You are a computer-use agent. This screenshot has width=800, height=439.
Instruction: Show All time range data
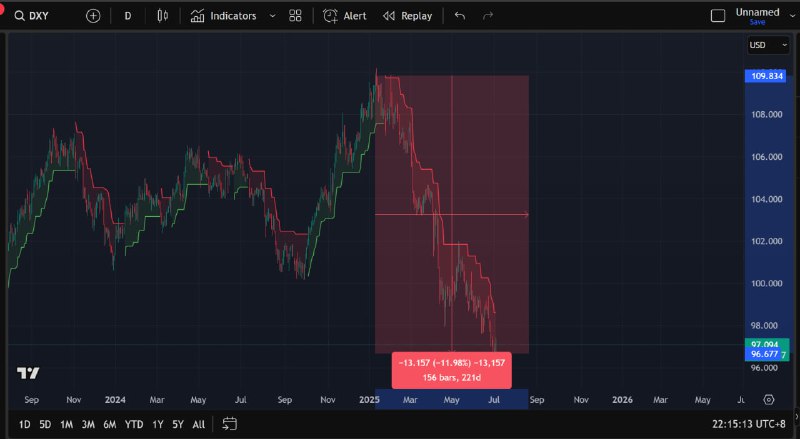[199, 424]
